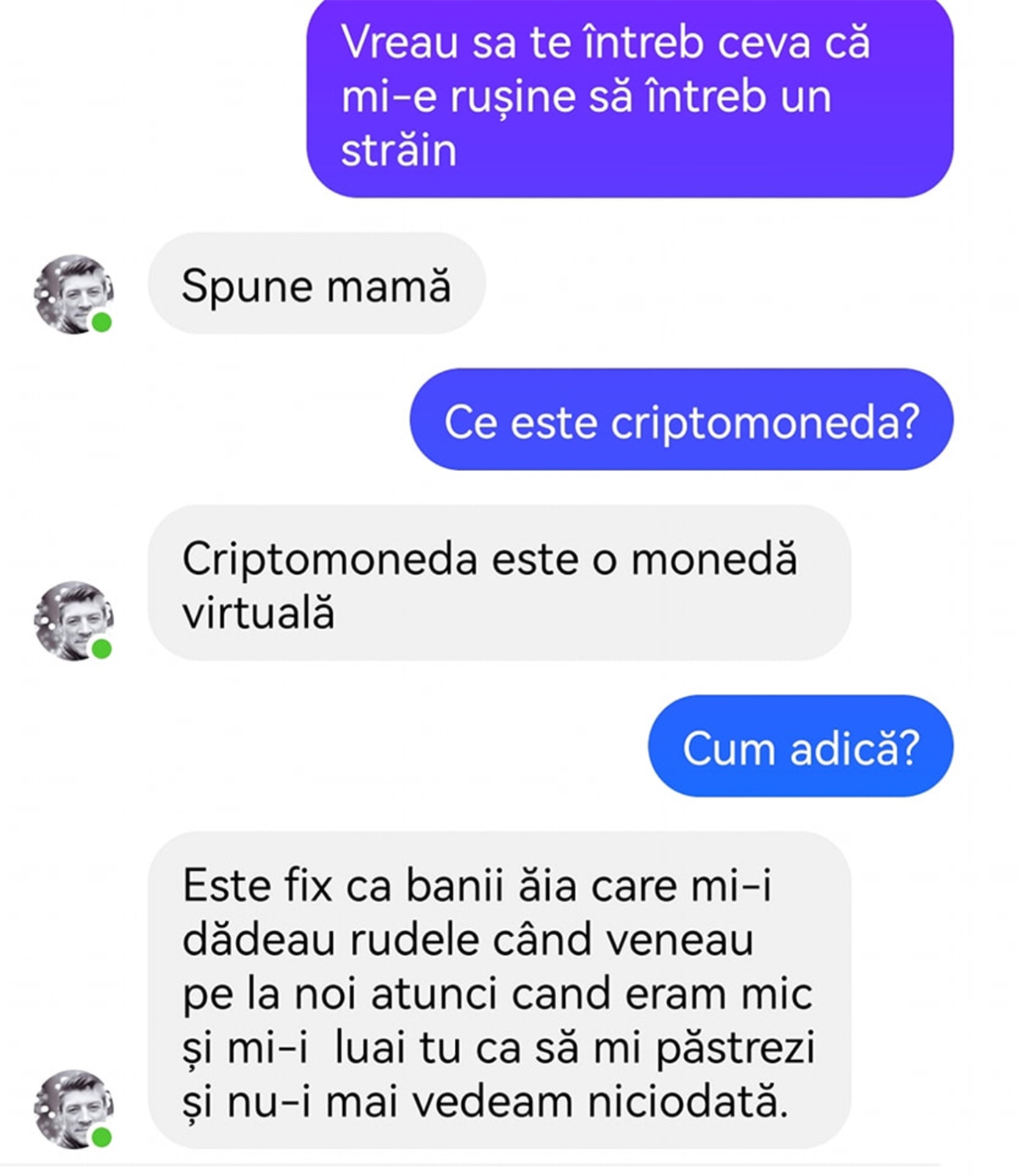Viewport: 1022px width, 1176px height.
Task: Click word "criptomoneda?" in the blue question bubble
Action: click(765, 423)
